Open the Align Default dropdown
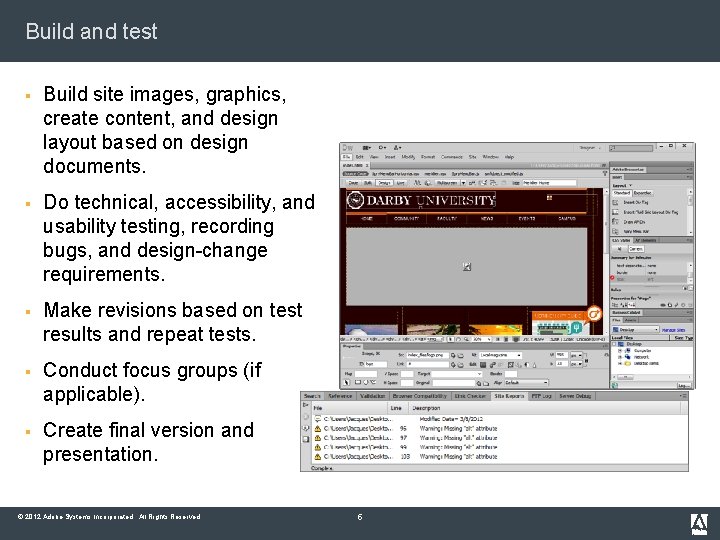 click(526, 382)
